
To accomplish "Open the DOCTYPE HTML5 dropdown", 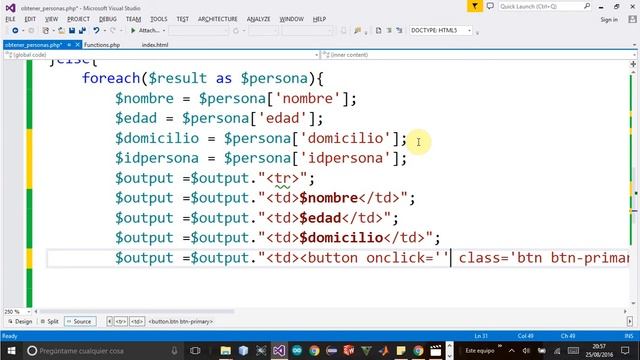I will (469, 31).
